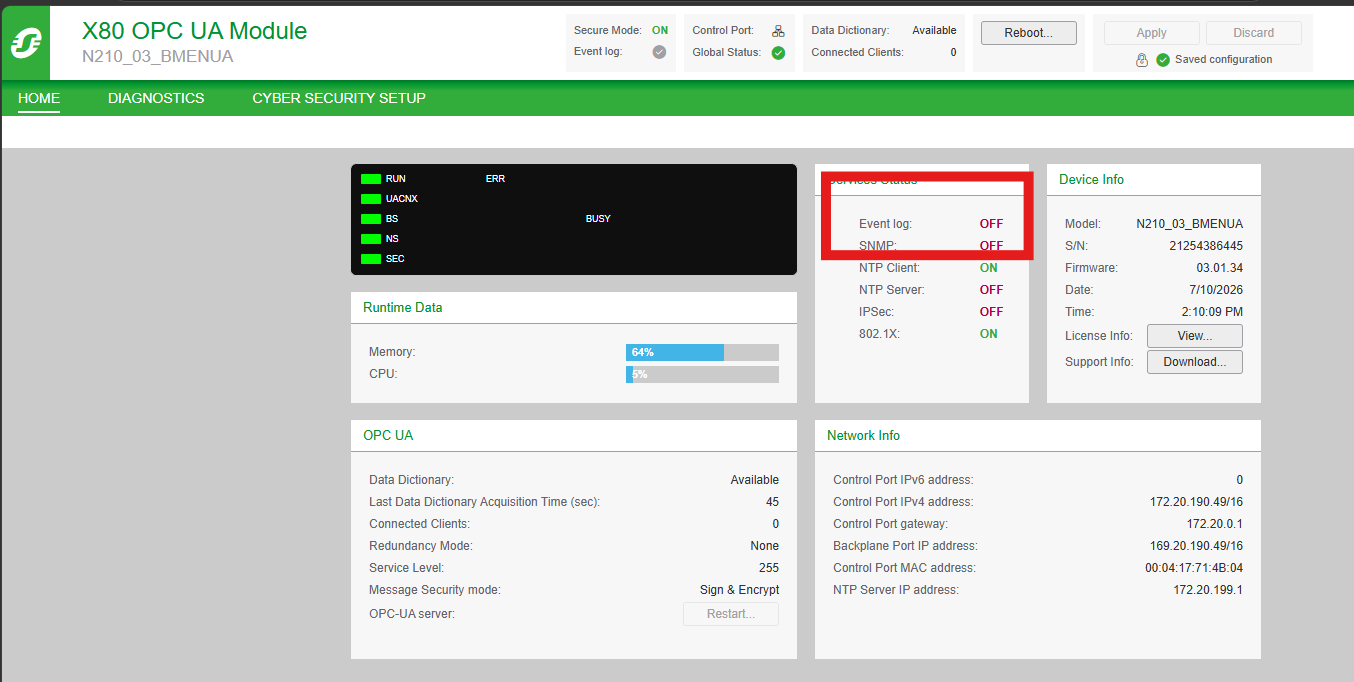Click the Global Status green check icon
Viewport: 1354px width, 682px height.
pyautogui.click(x=778, y=53)
